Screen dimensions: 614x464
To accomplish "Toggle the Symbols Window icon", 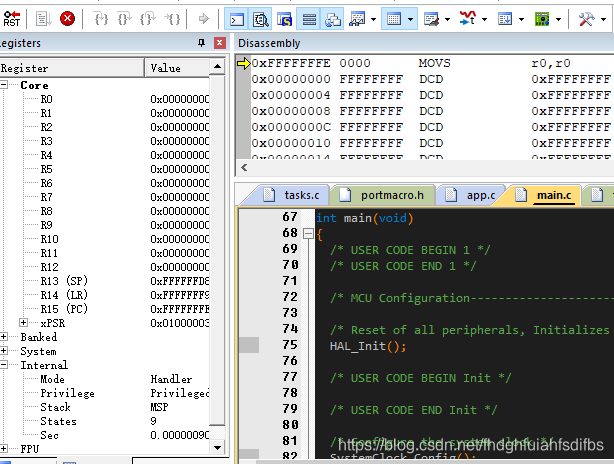I will tap(284, 19).
